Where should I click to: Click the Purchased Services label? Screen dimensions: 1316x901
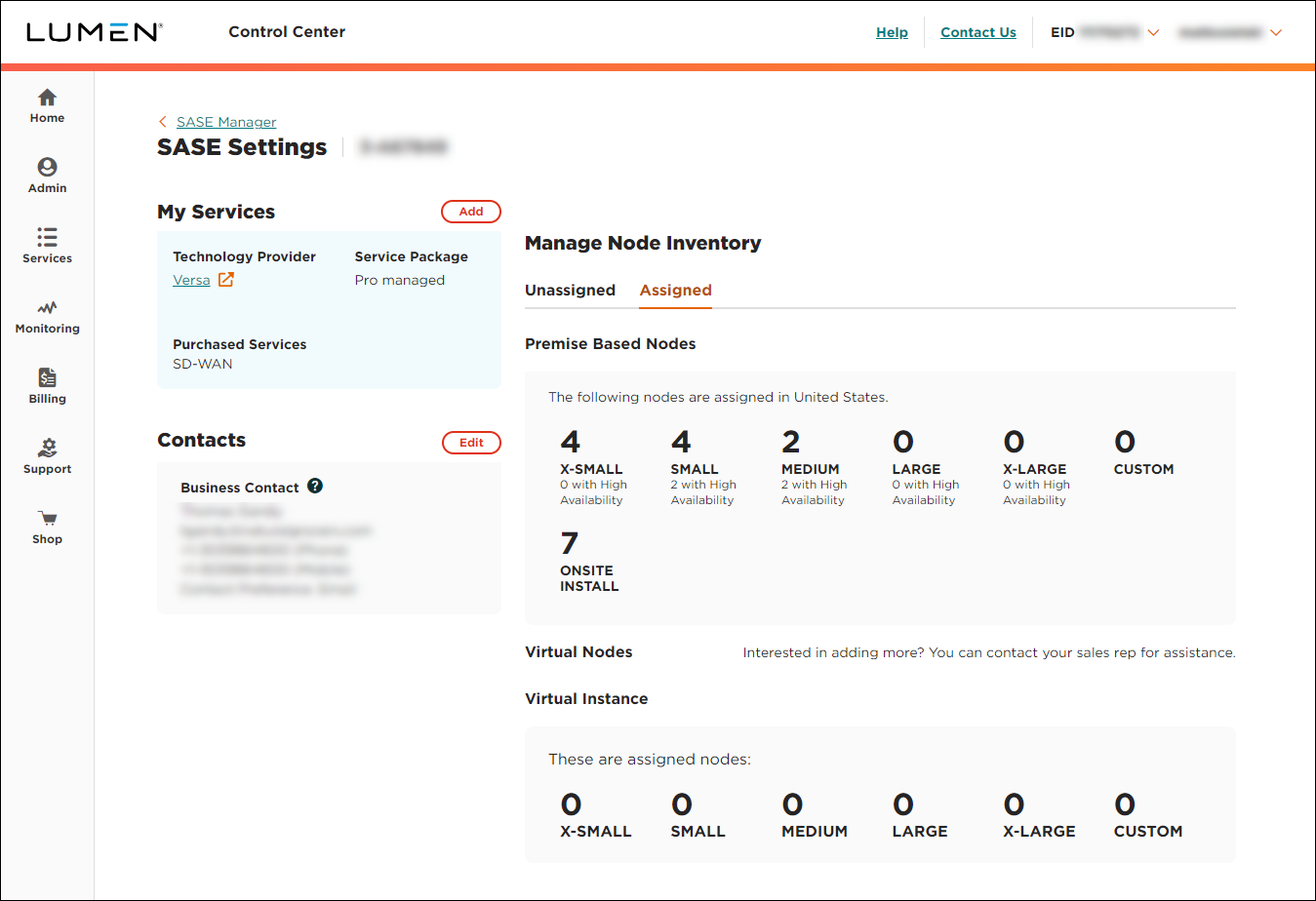[x=239, y=344]
